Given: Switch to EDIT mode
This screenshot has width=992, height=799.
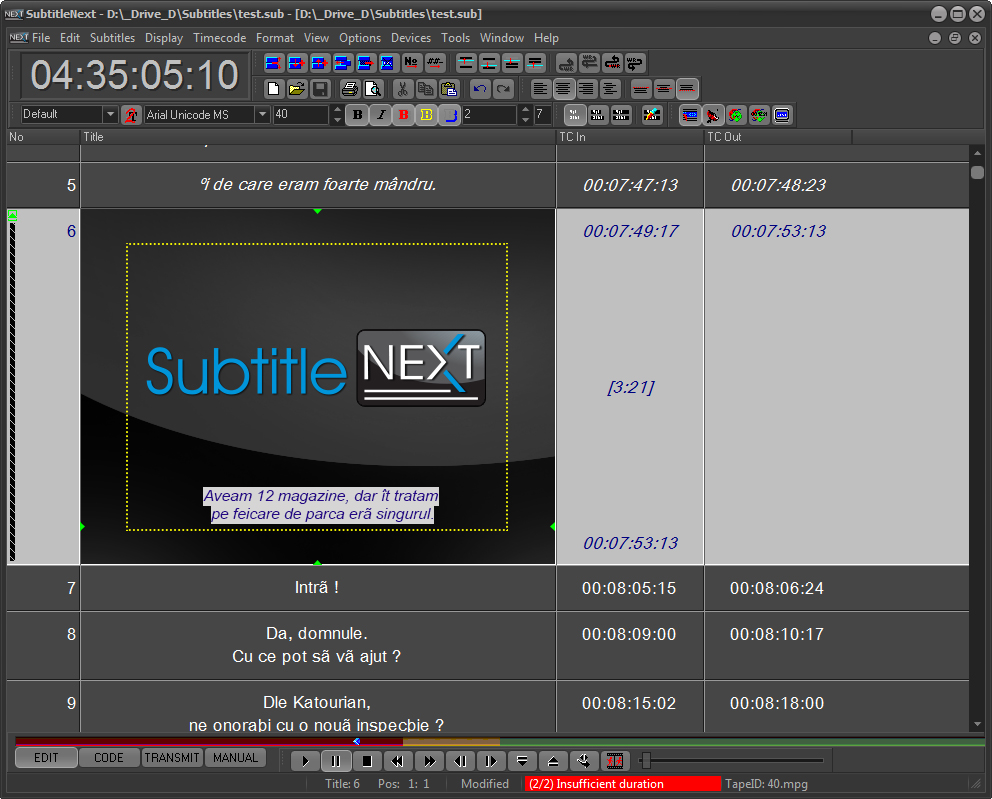Looking at the screenshot, I should pos(46,758).
